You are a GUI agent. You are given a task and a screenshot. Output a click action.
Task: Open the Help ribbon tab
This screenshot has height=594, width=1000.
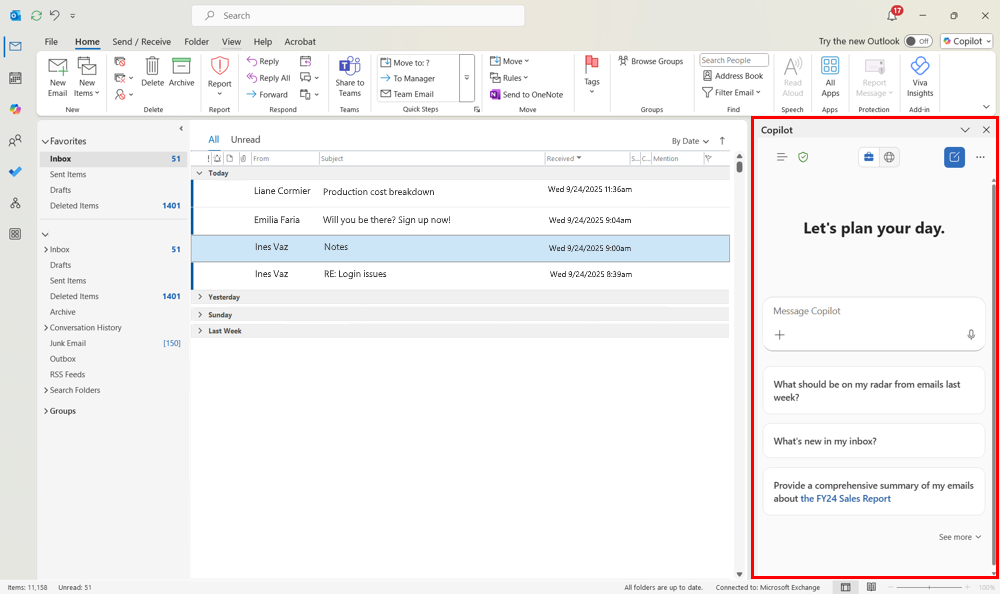(x=263, y=41)
